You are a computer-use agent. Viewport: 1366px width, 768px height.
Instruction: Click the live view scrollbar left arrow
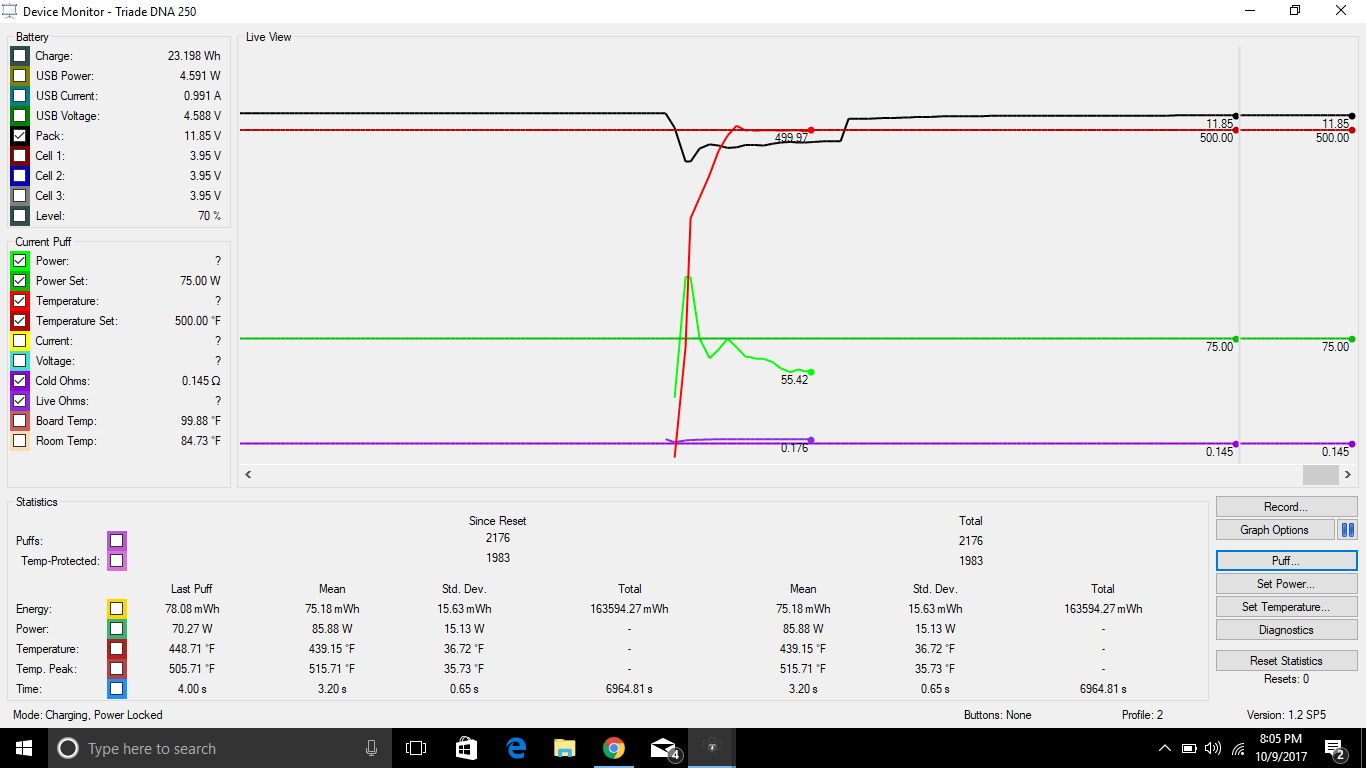(249, 475)
